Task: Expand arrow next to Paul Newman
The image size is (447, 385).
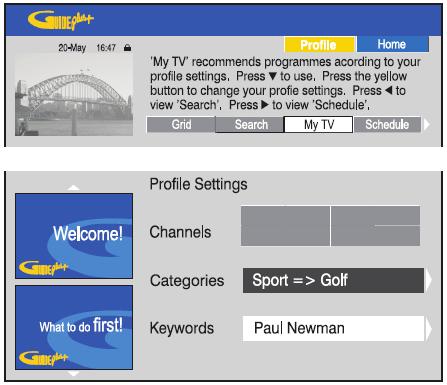Action: coord(429,328)
